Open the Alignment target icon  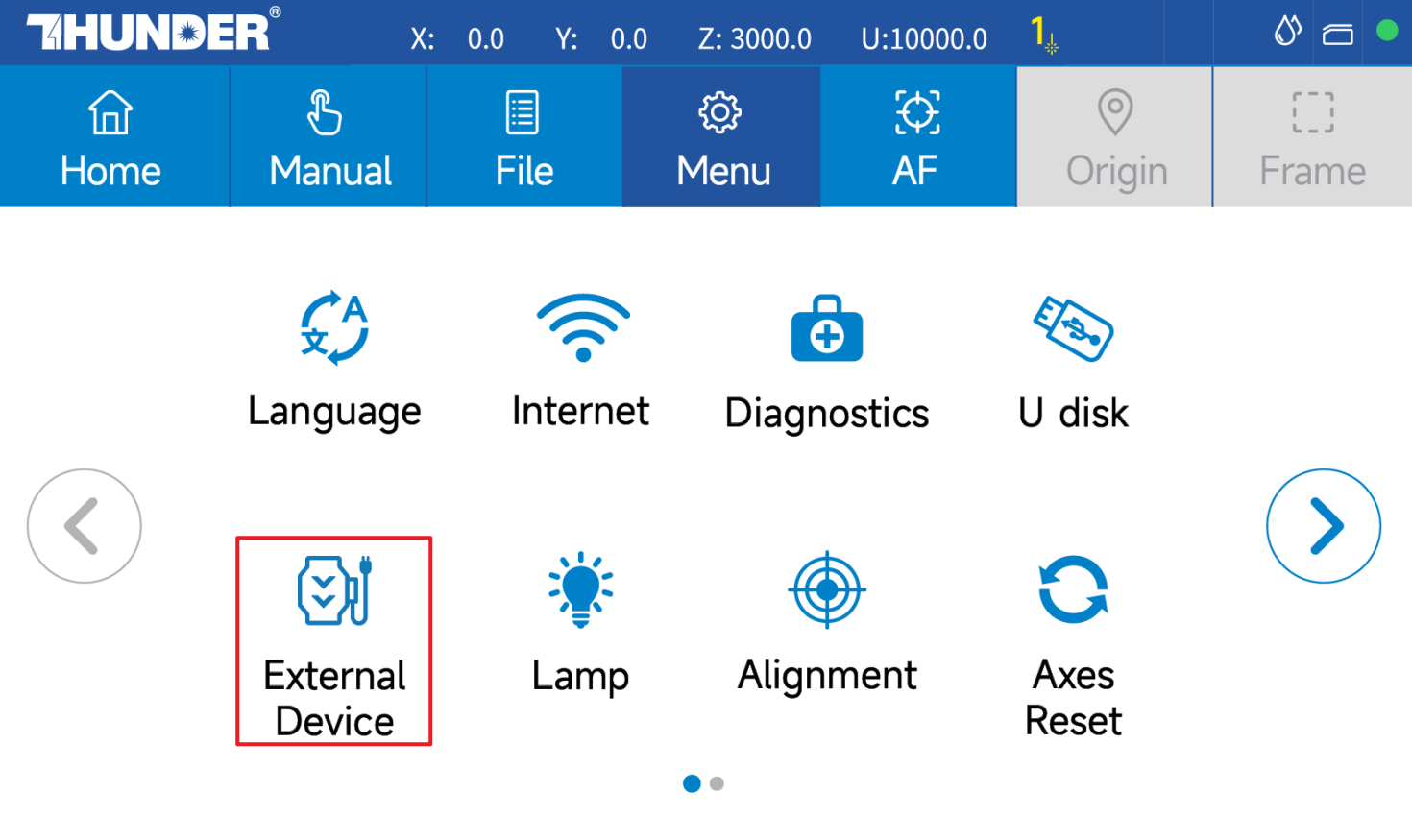[827, 590]
